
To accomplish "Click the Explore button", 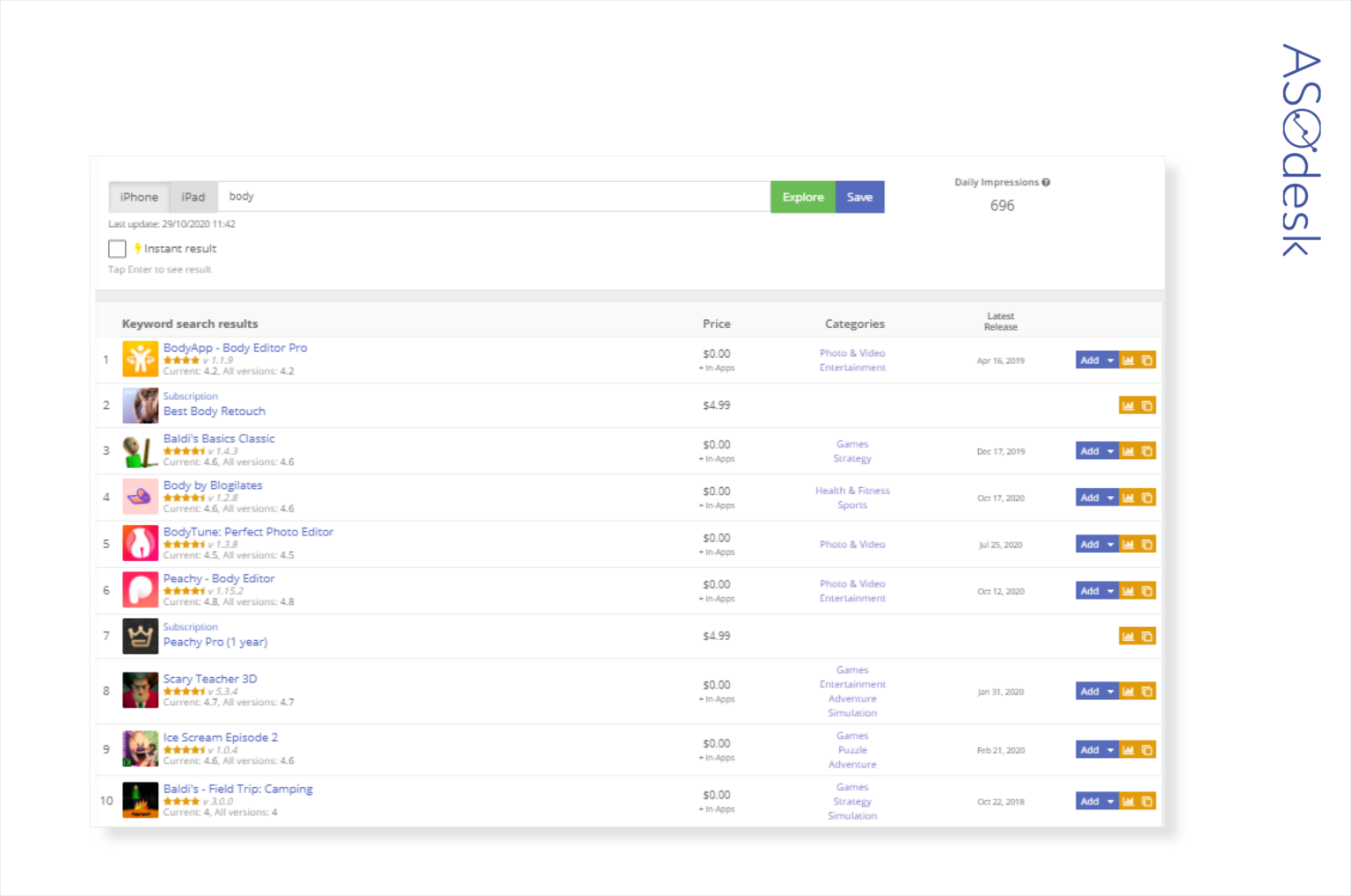I will click(x=802, y=197).
